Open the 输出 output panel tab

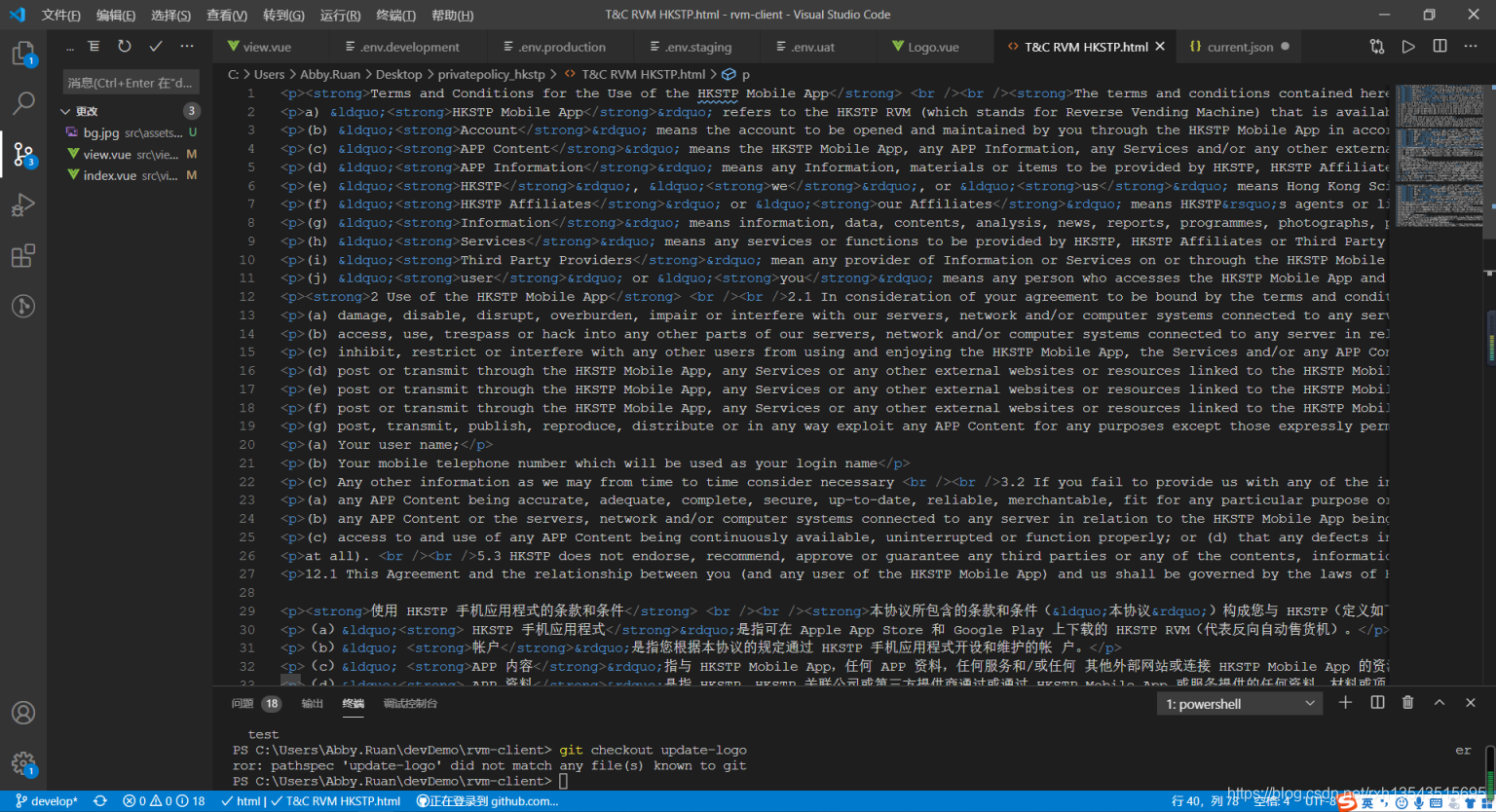(x=312, y=703)
